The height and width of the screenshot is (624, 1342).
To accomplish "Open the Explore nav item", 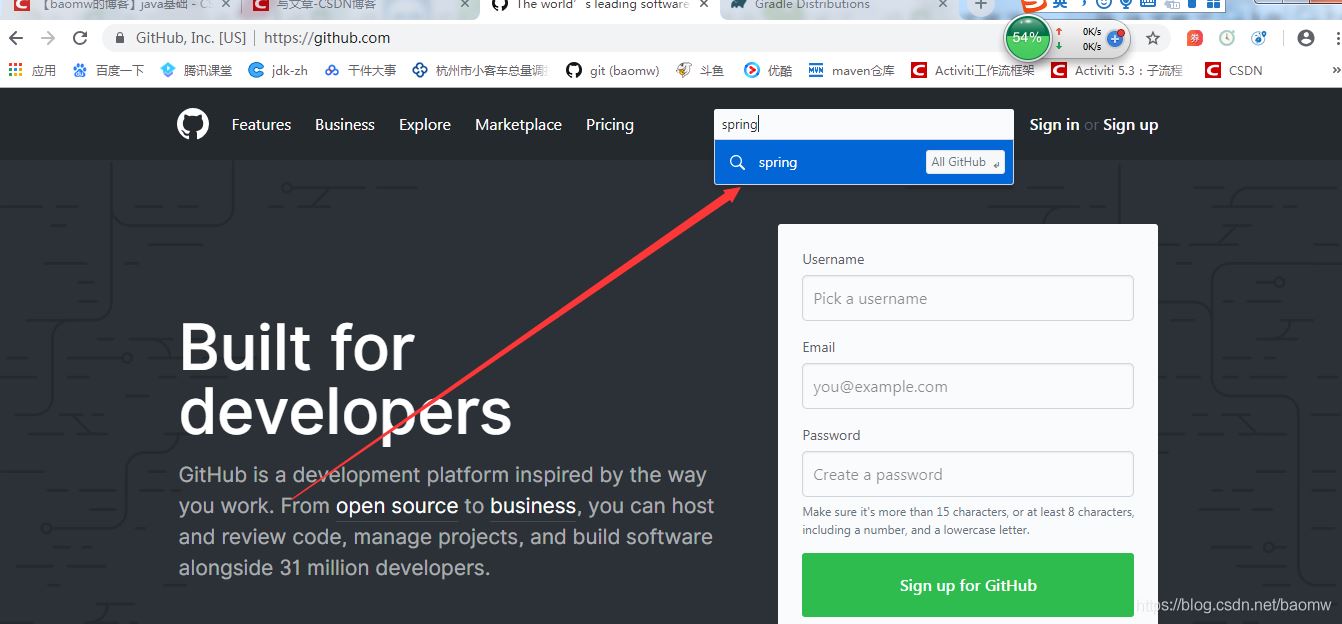I will (425, 125).
